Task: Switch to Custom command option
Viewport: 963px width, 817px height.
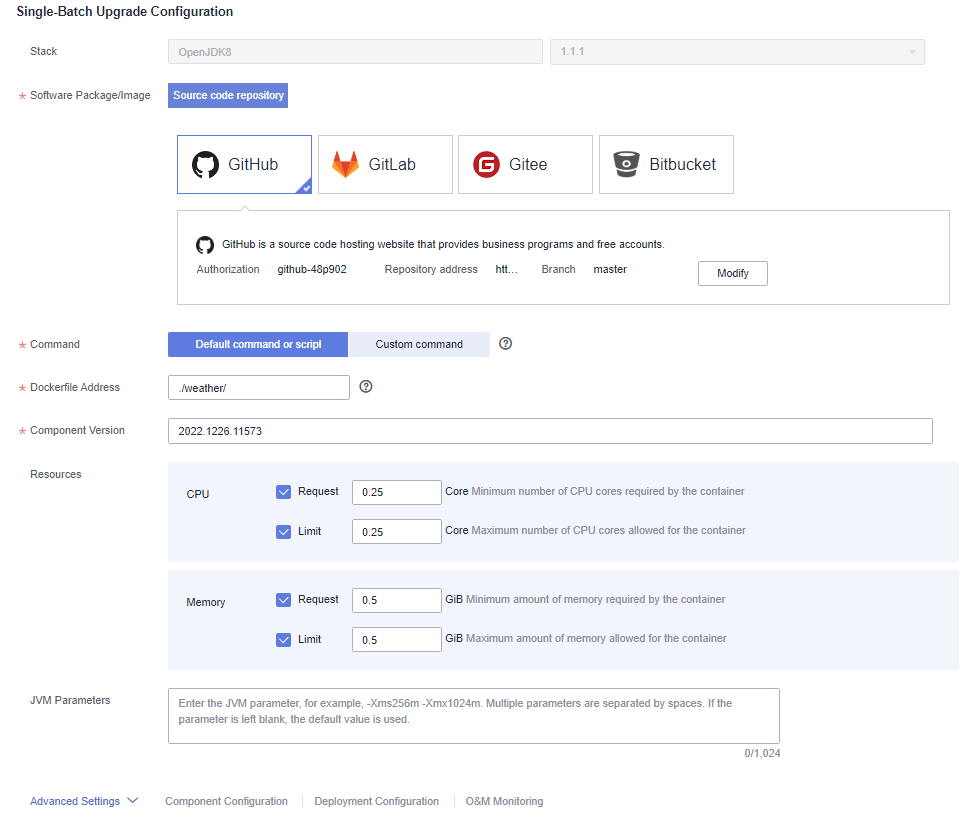Action: tap(419, 345)
